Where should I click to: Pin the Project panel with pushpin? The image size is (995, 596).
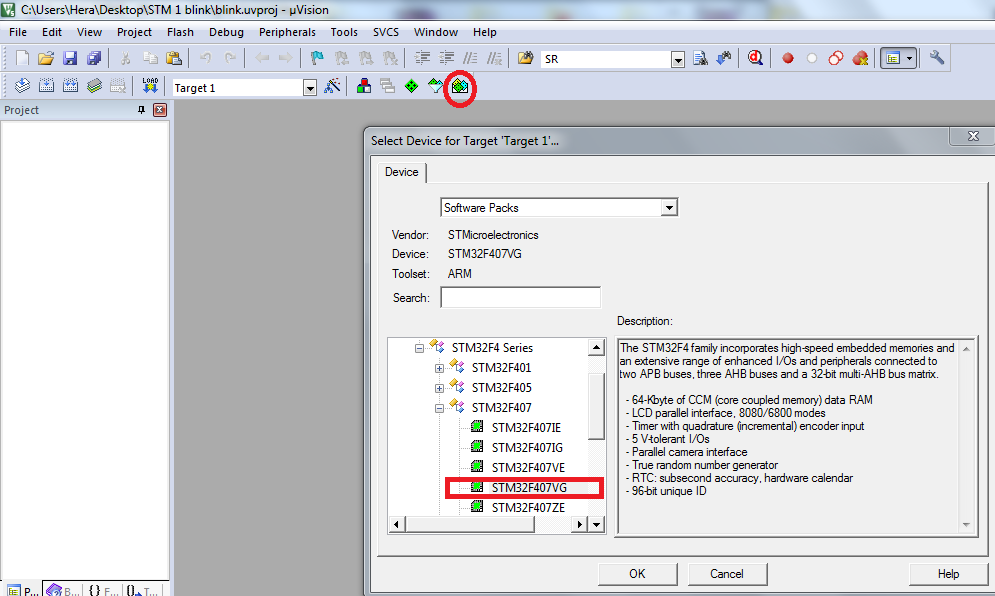pos(142,110)
